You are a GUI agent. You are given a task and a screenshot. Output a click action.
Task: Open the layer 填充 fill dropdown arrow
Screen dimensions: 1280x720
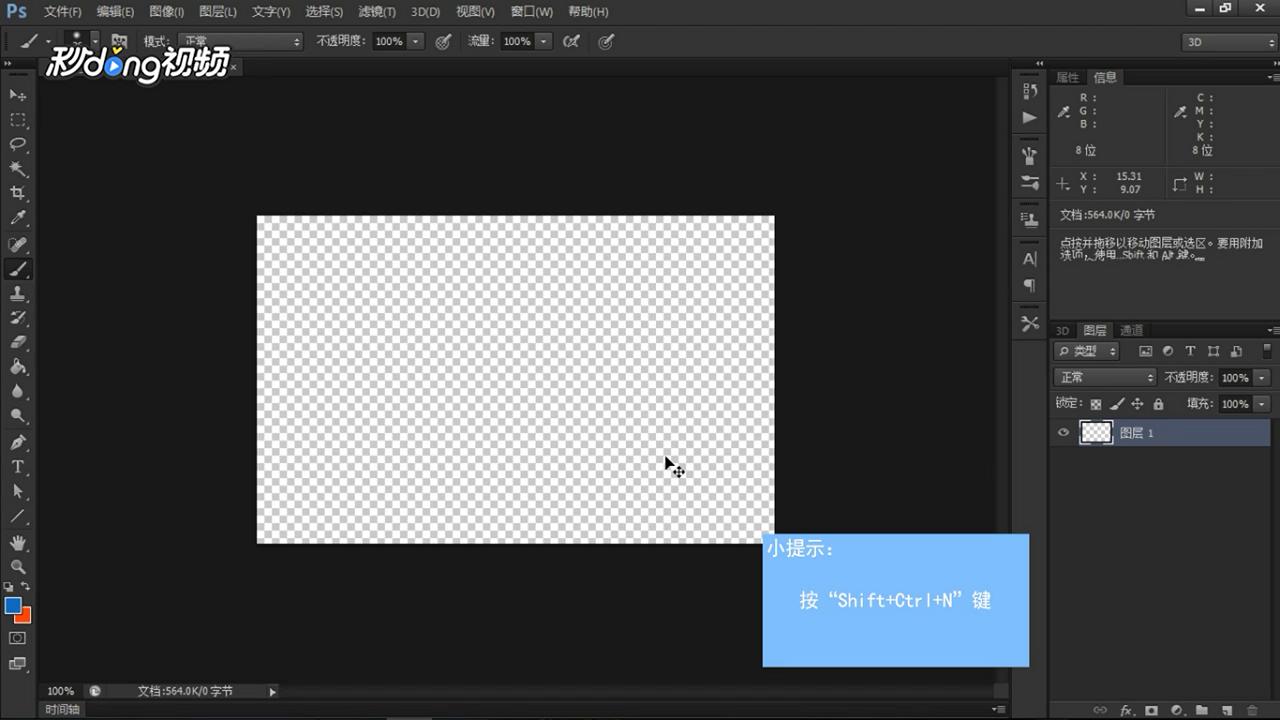[1262, 404]
